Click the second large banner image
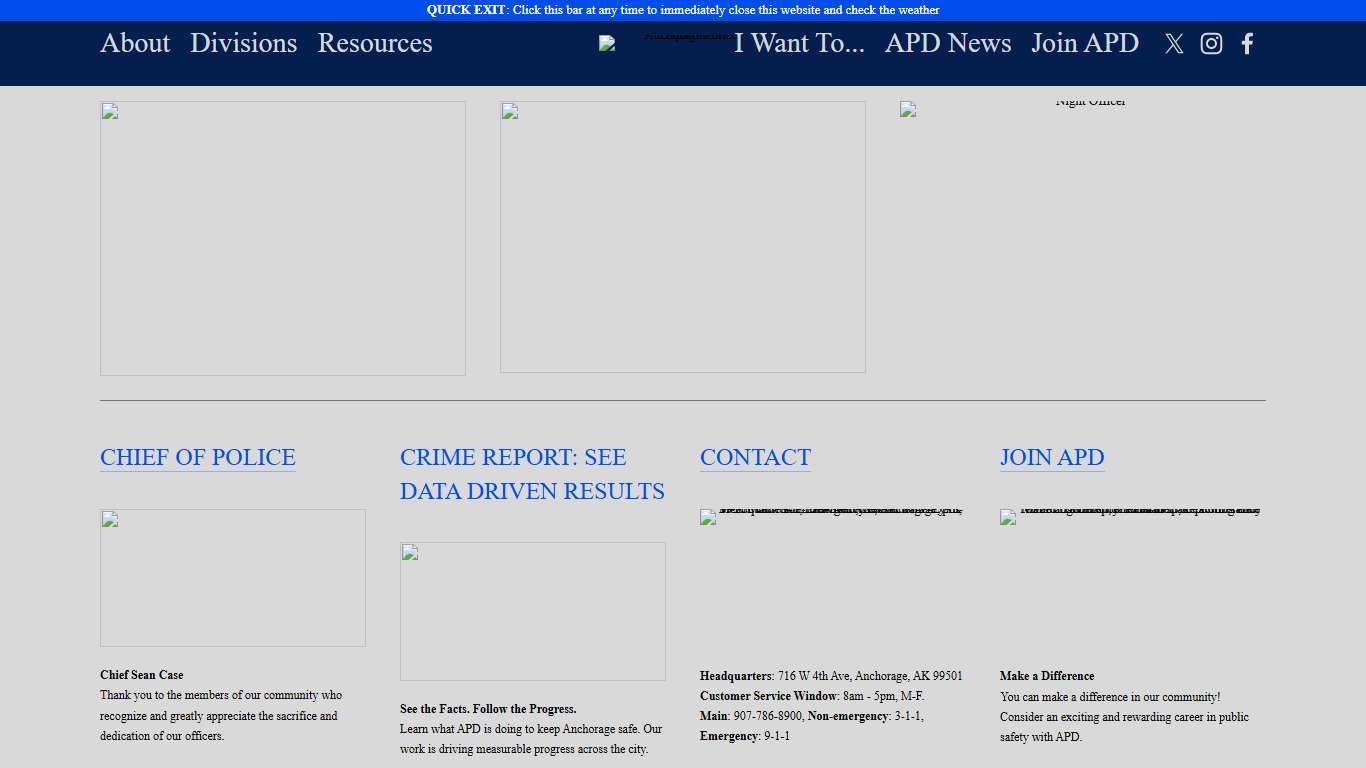 click(x=683, y=237)
